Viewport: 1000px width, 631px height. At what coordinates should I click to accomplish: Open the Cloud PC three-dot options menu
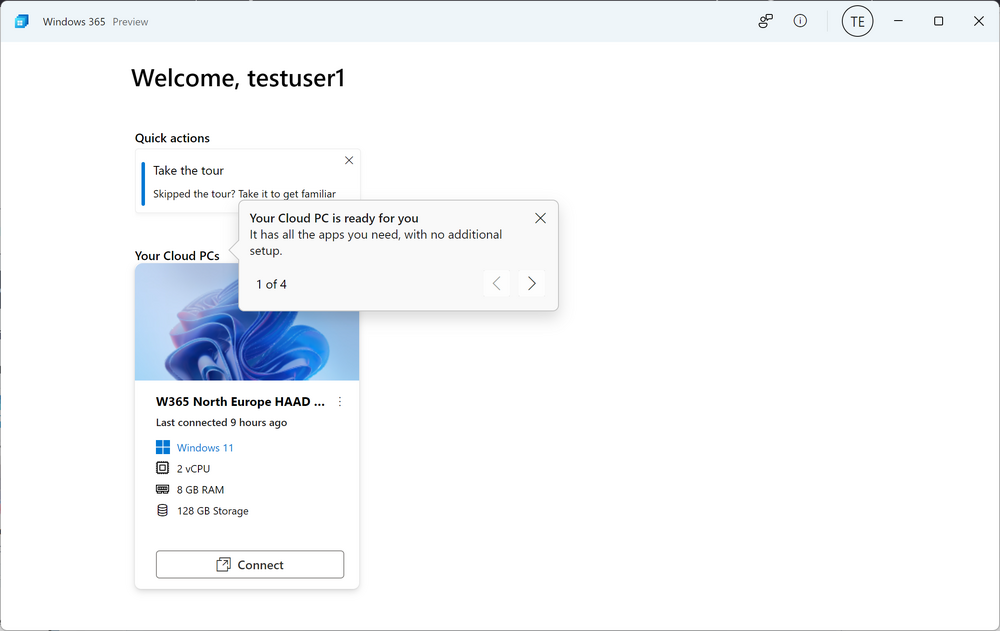[x=340, y=401]
